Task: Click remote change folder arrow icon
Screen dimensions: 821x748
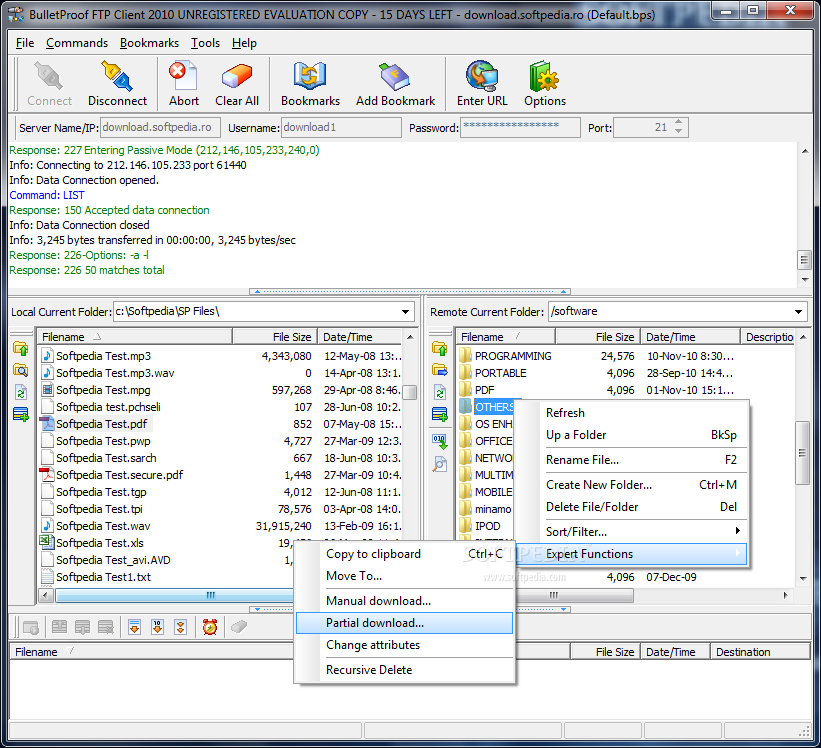Action: (x=440, y=371)
